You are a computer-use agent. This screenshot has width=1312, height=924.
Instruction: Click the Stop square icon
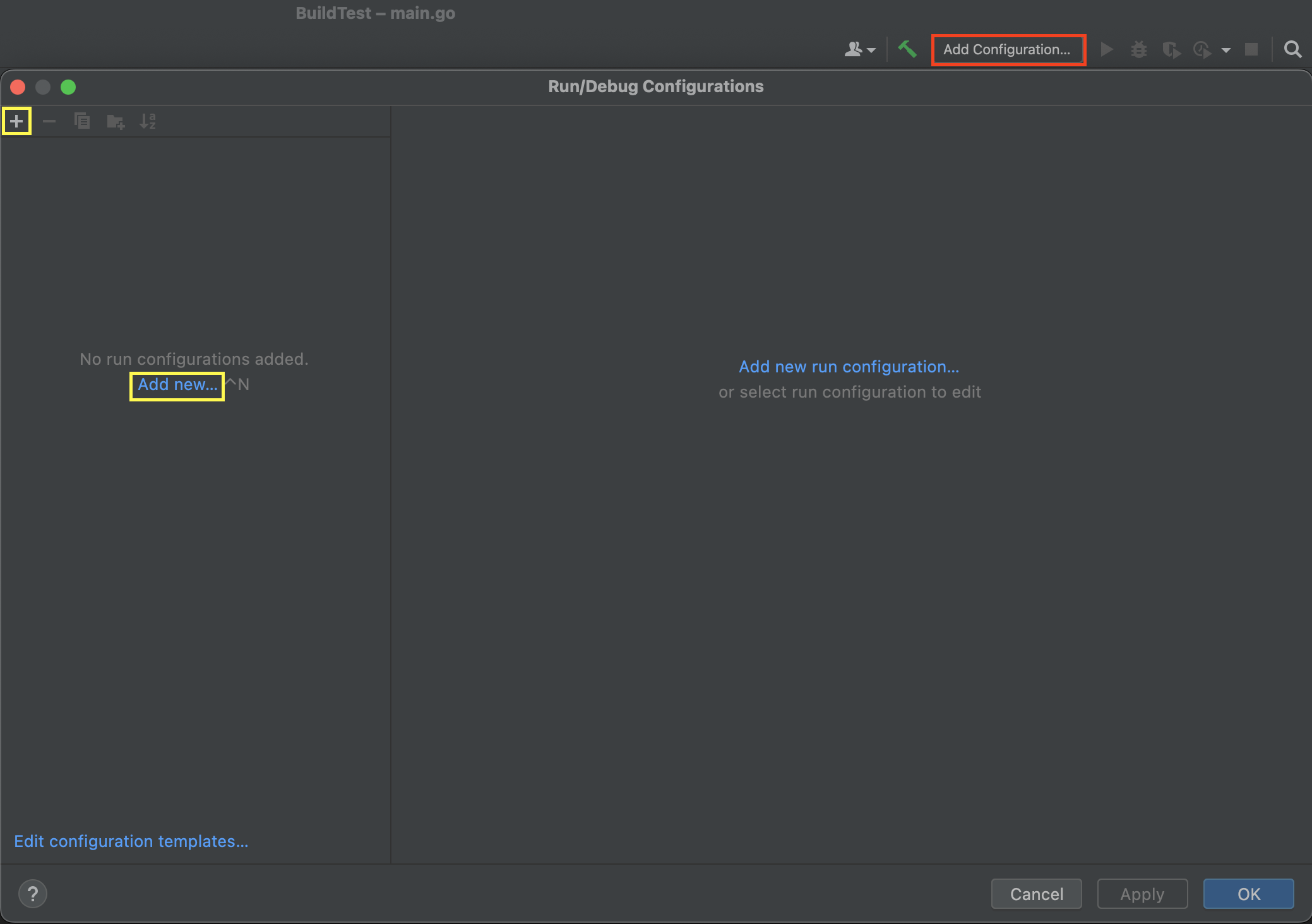1251,49
